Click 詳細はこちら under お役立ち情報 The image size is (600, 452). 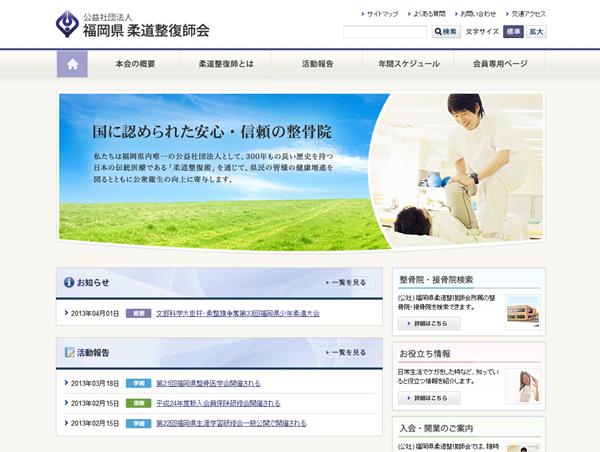(x=429, y=398)
